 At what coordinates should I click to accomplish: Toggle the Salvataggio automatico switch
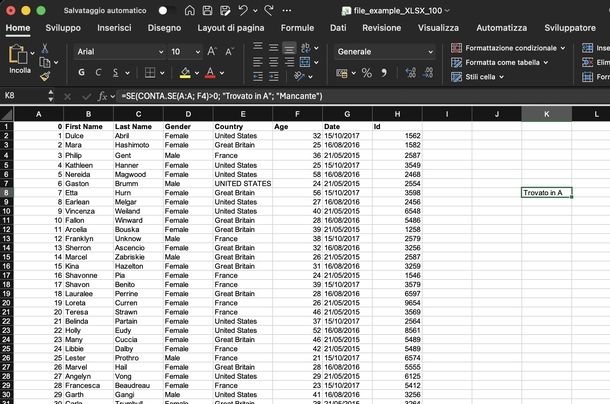click(x=167, y=11)
